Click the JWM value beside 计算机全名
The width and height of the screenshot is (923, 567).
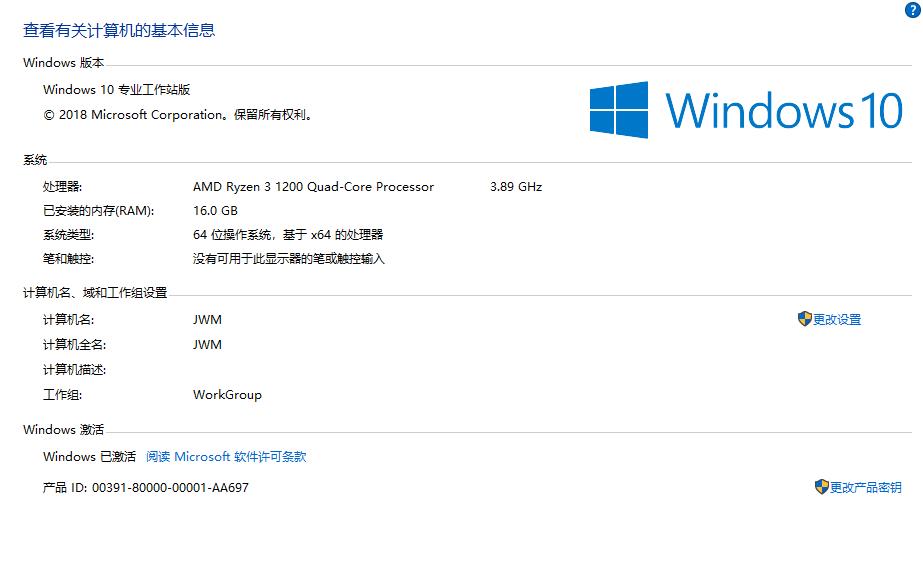pyautogui.click(x=207, y=345)
